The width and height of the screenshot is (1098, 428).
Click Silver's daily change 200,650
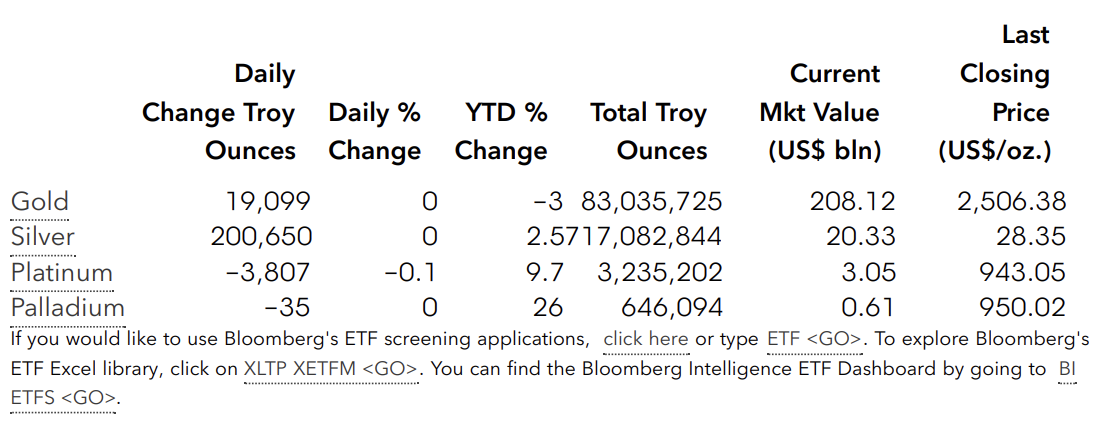261,237
